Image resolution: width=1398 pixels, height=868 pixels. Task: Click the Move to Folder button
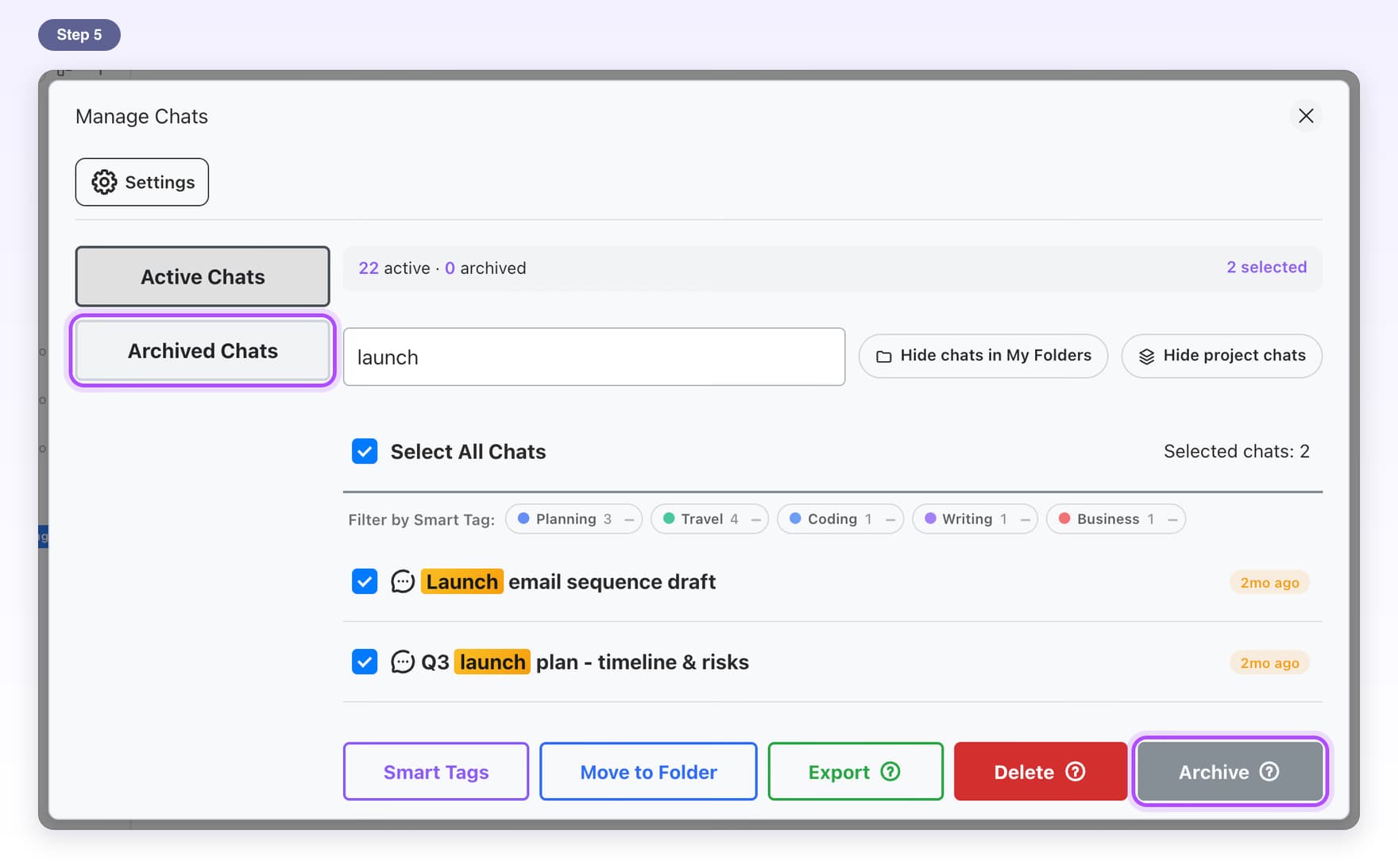(648, 772)
